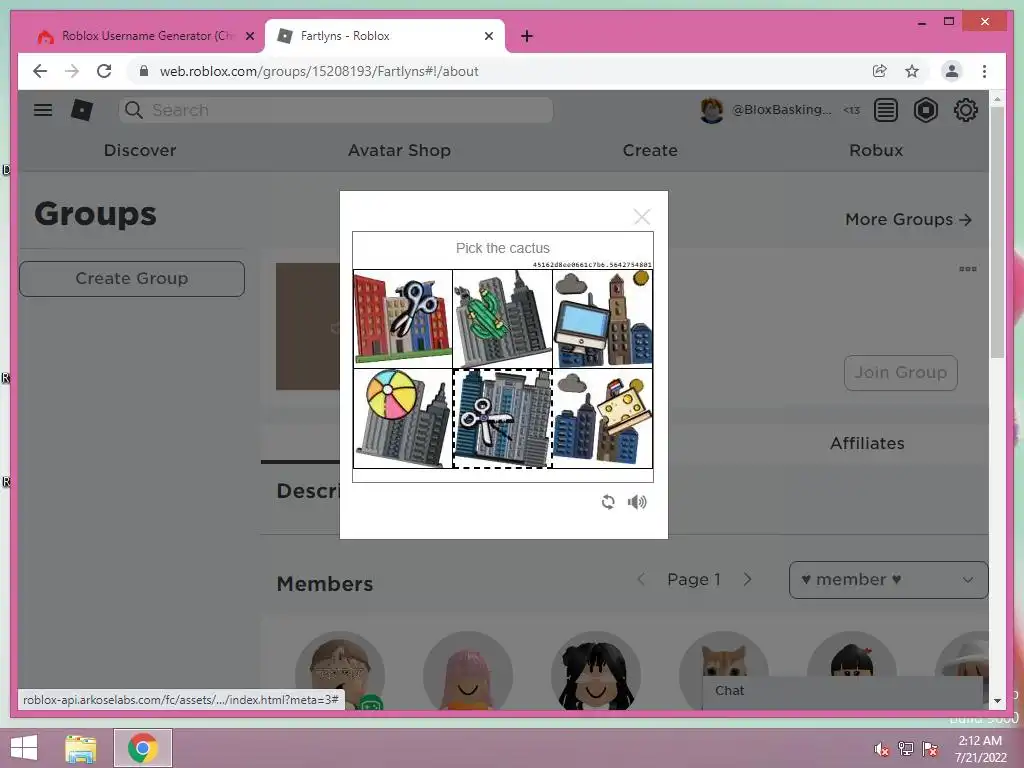The width and height of the screenshot is (1024, 768).
Task: Select the captcha image with the beach ball
Action: [403, 419]
